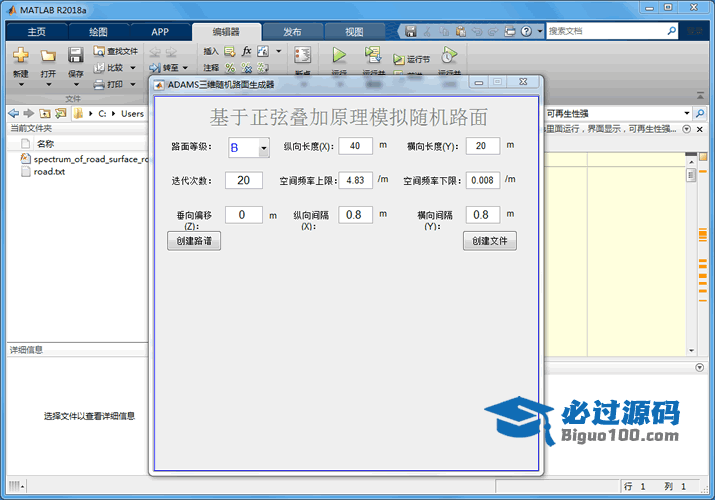
Task: Click the Run and Advance icon
Action: click(373, 55)
